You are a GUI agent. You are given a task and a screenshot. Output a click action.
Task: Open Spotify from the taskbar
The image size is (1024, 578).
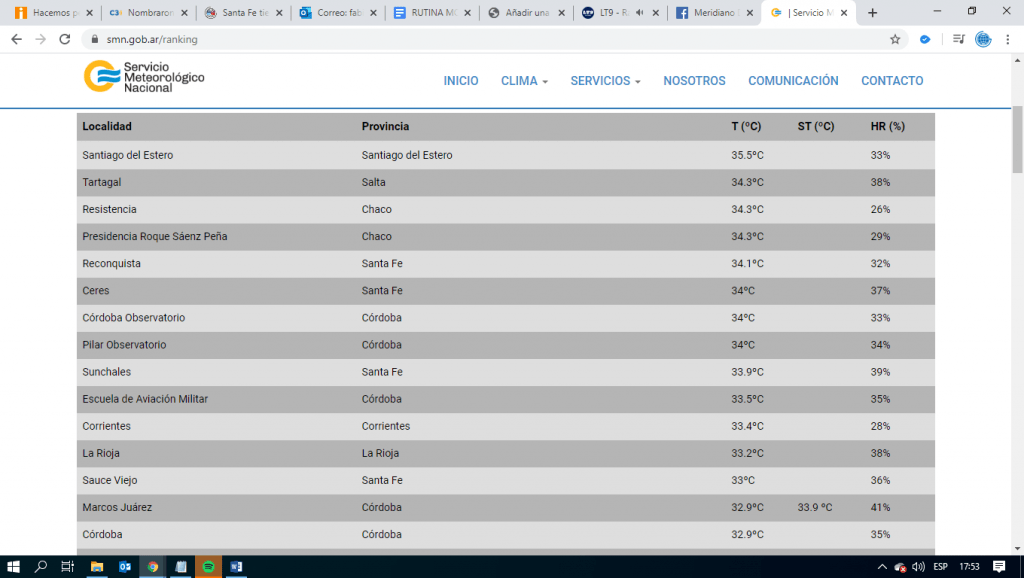pos(208,566)
